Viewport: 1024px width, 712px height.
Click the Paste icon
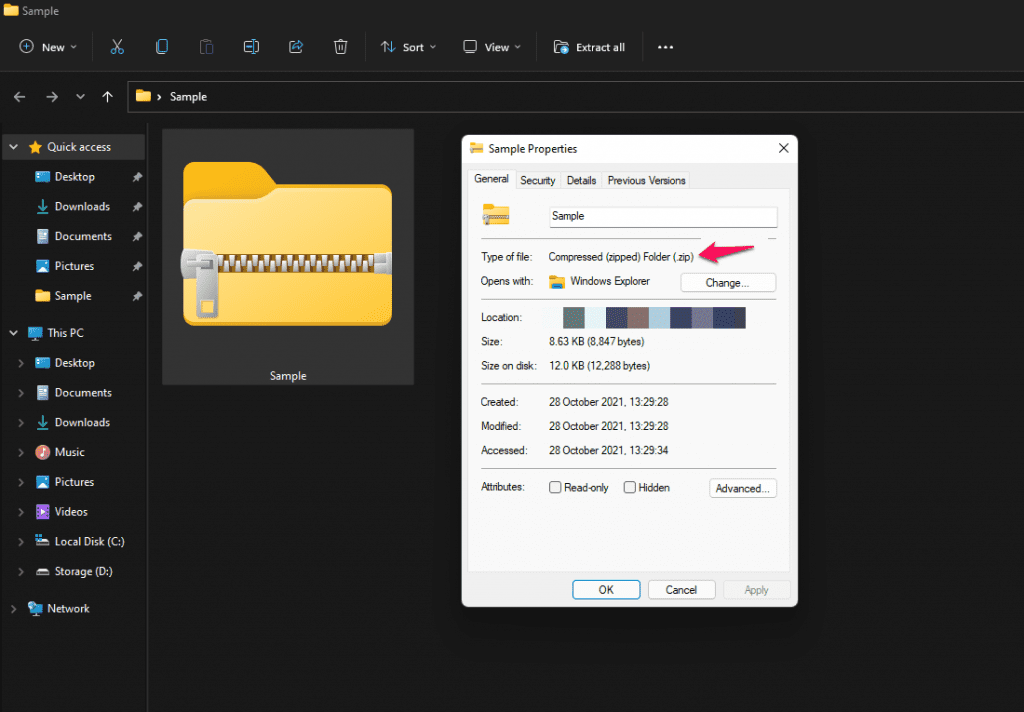coord(206,47)
